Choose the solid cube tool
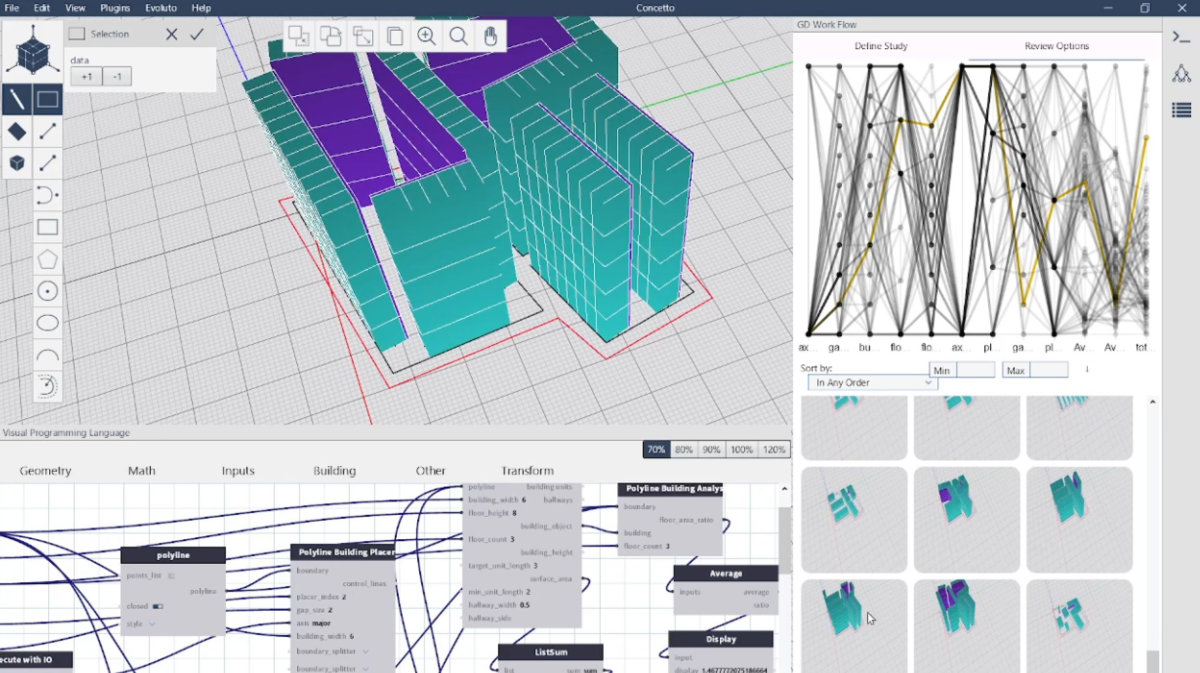 [17, 163]
